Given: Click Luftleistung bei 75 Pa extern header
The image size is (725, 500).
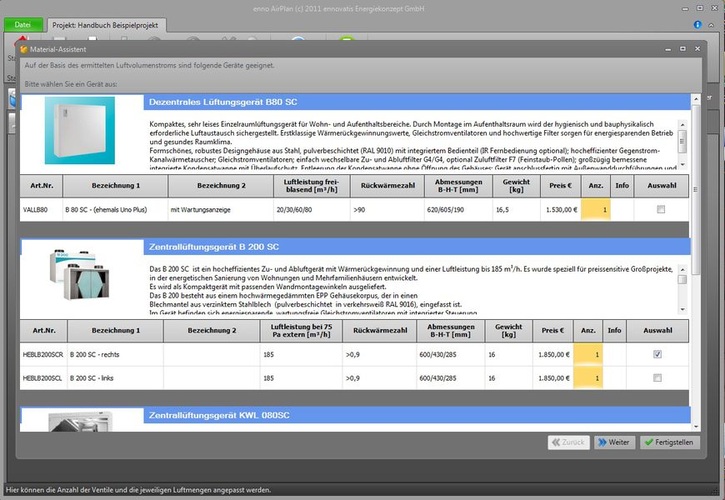Looking at the screenshot, I should click(301, 330).
